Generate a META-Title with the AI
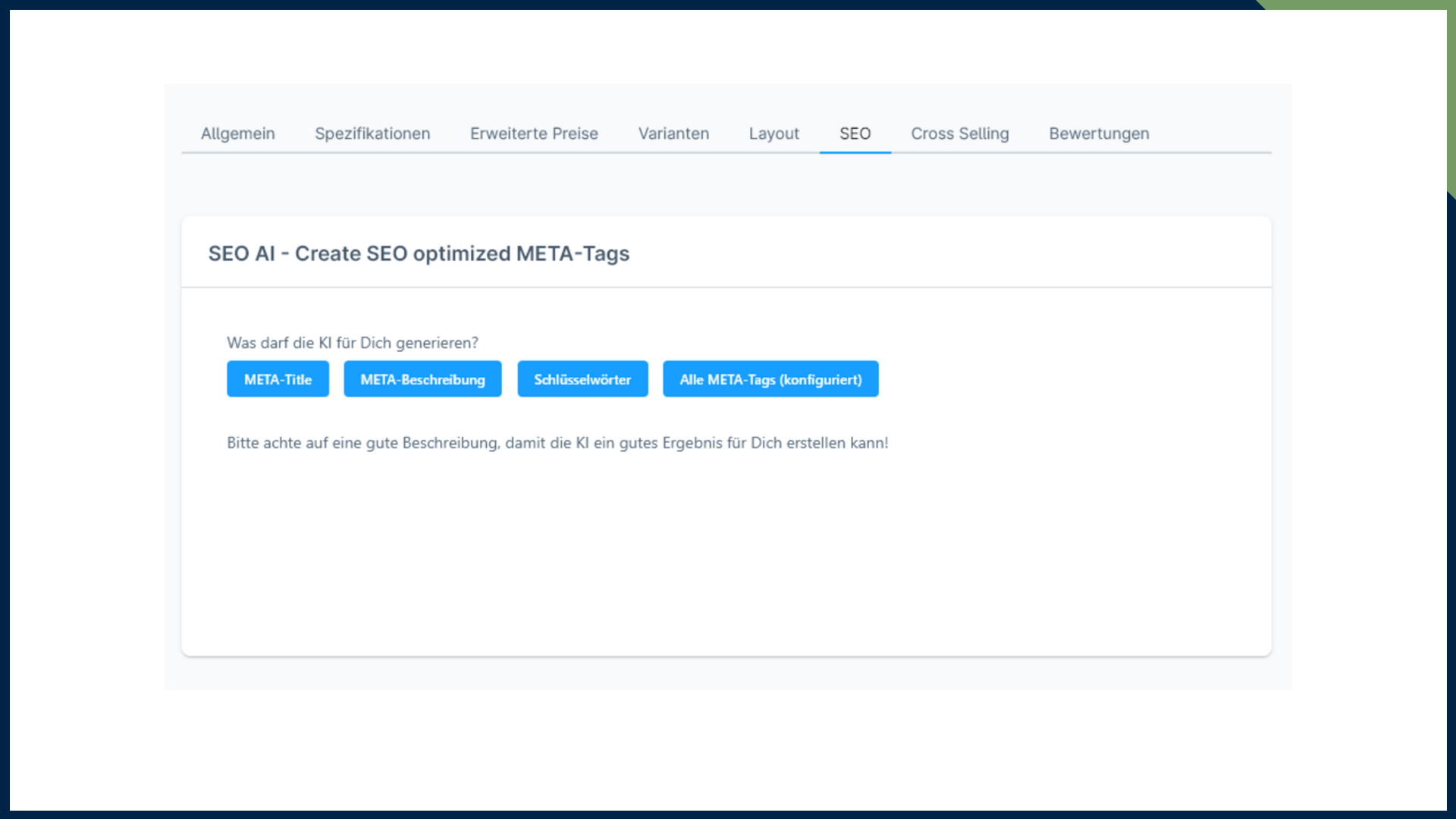 (x=278, y=379)
